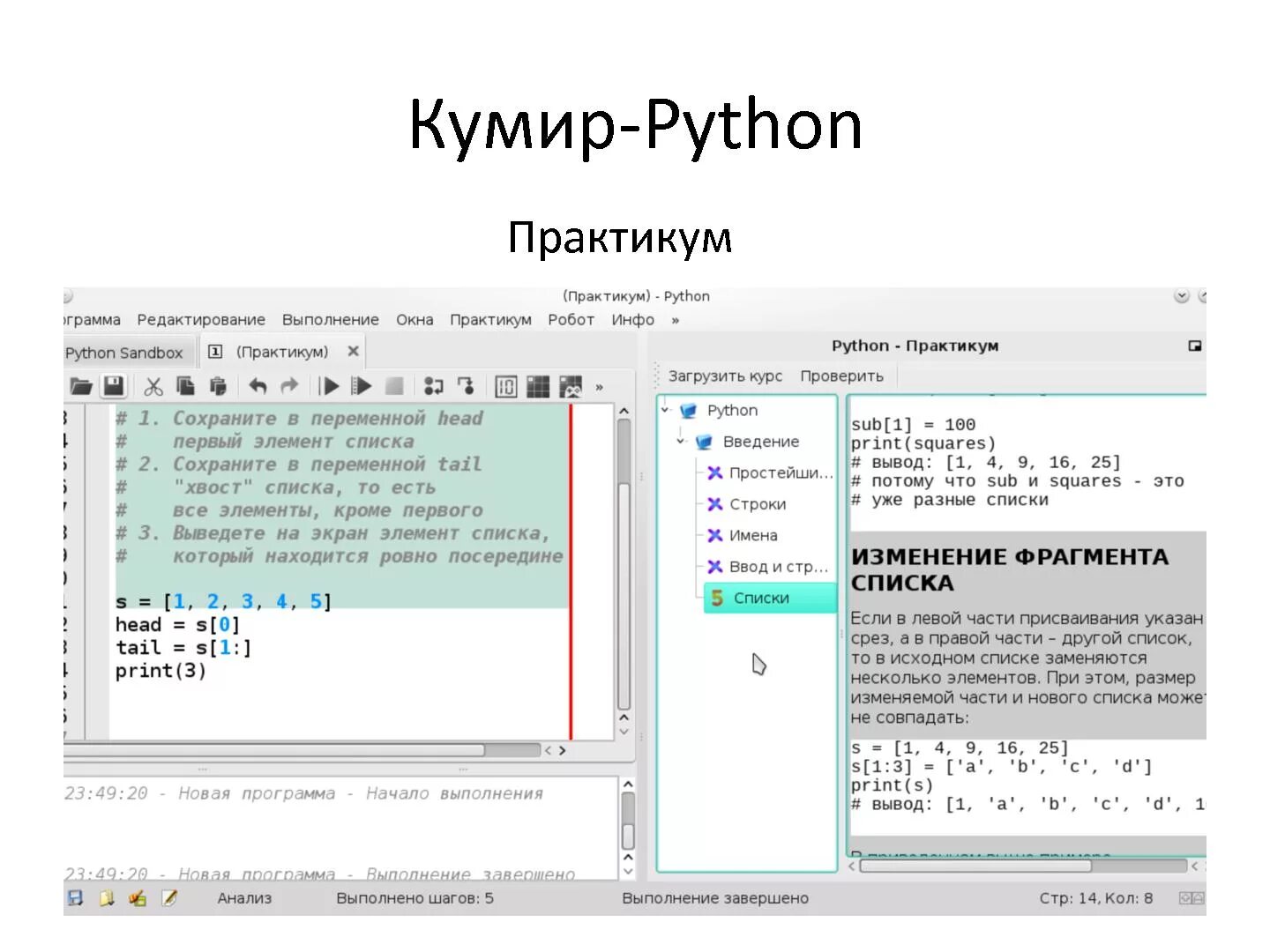The width and height of the screenshot is (1270, 952).
Task: Click the editor scroll-up arrow
Action: 624,412
